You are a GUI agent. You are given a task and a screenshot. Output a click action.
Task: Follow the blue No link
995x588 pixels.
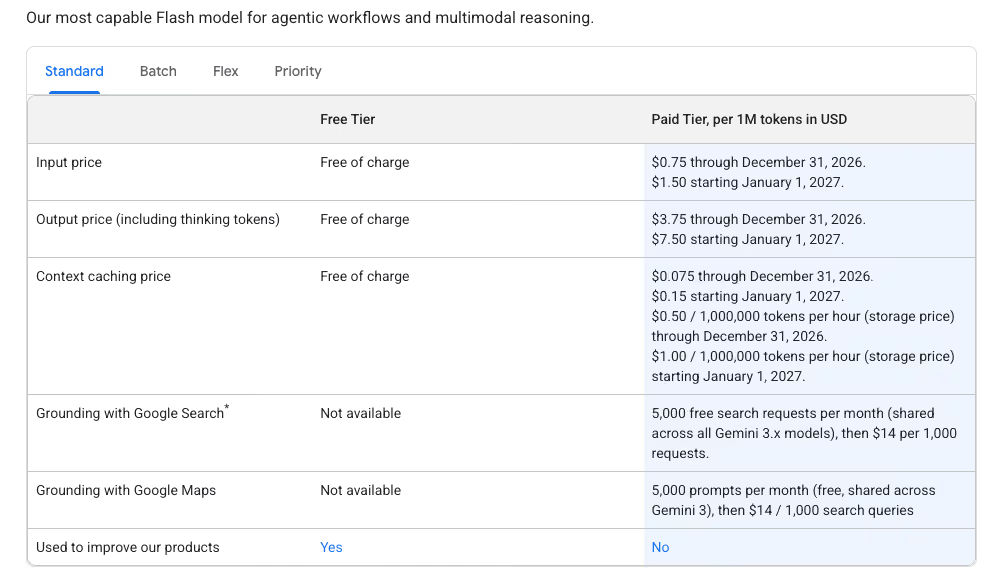pyautogui.click(x=660, y=547)
